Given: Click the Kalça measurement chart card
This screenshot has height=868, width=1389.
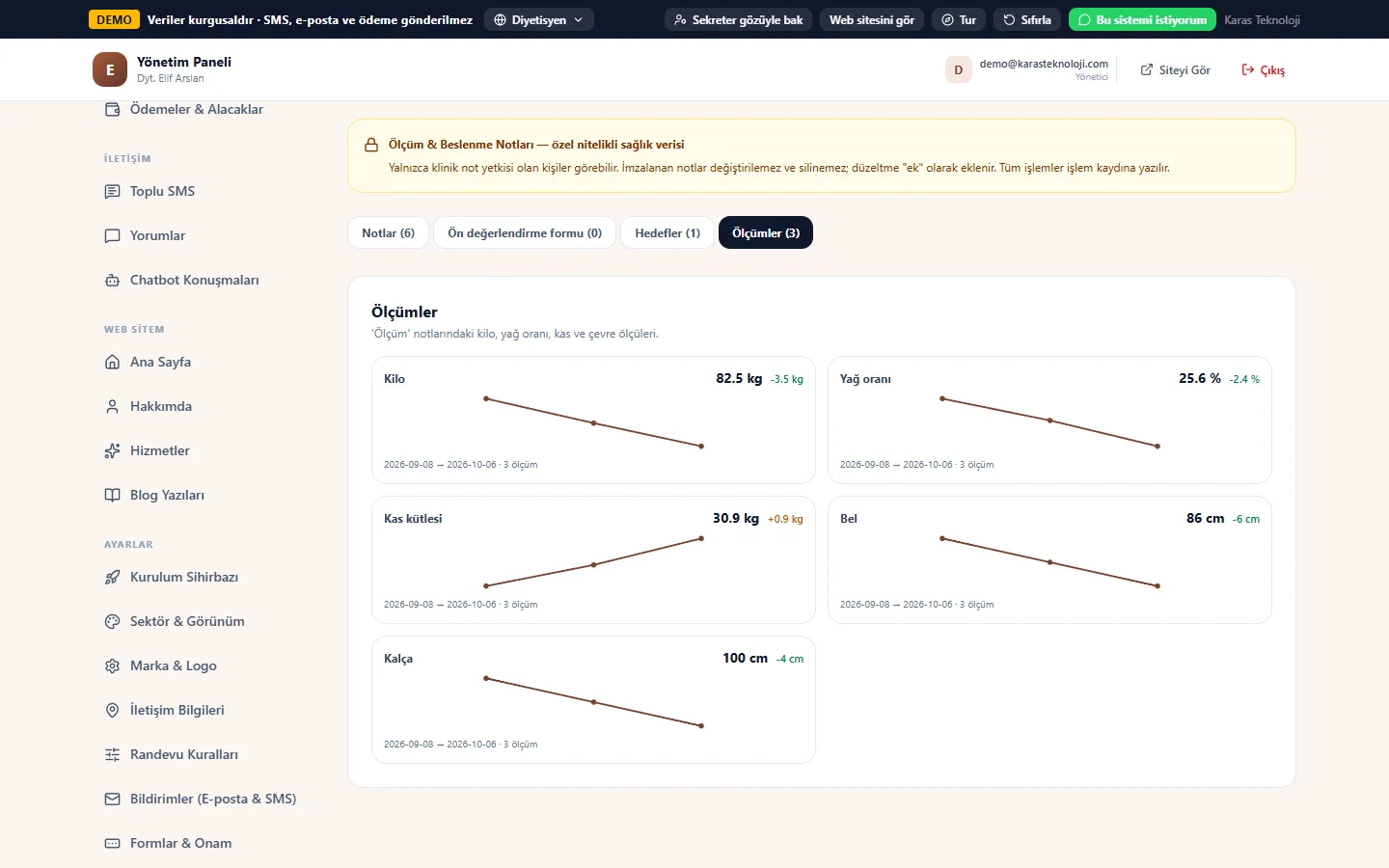Looking at the screenshot, I should pos(593,699).
